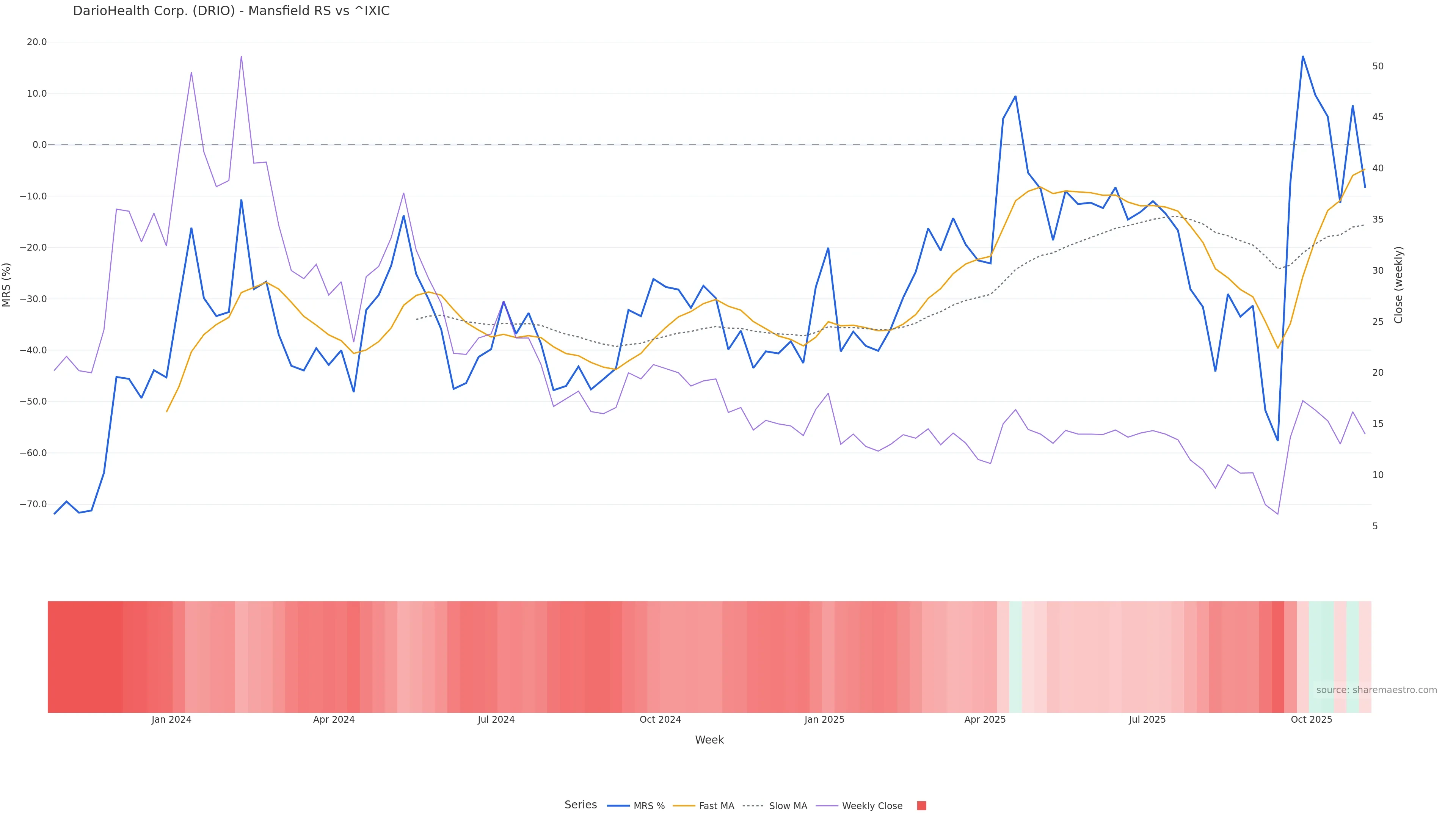Click the orange Fast MA legend line icon
The width and height of the screenshot is (1456, 819).
point(684,806)
